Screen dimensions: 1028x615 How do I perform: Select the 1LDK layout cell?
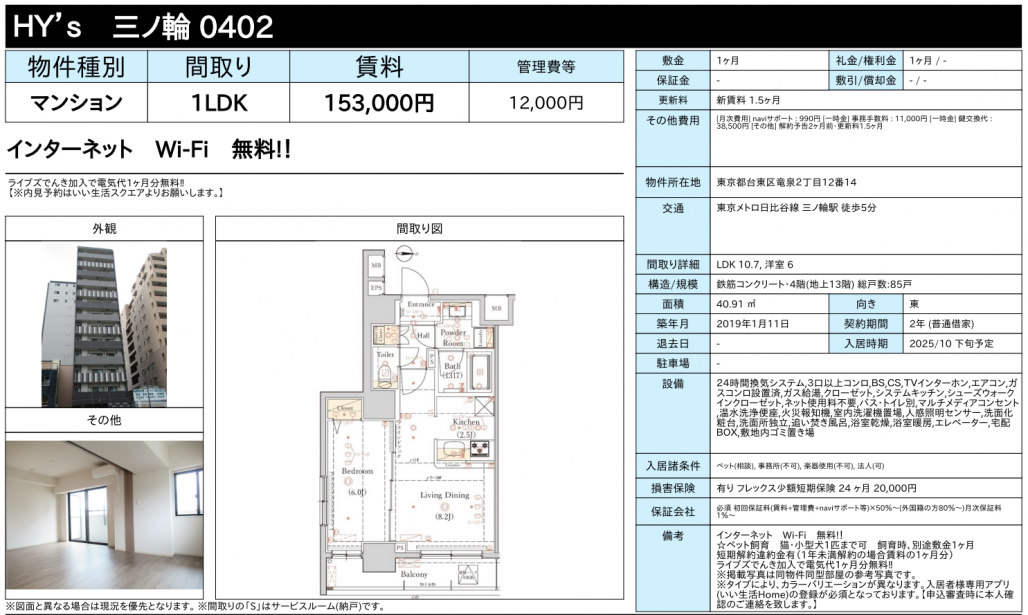[x=220, y=102]
